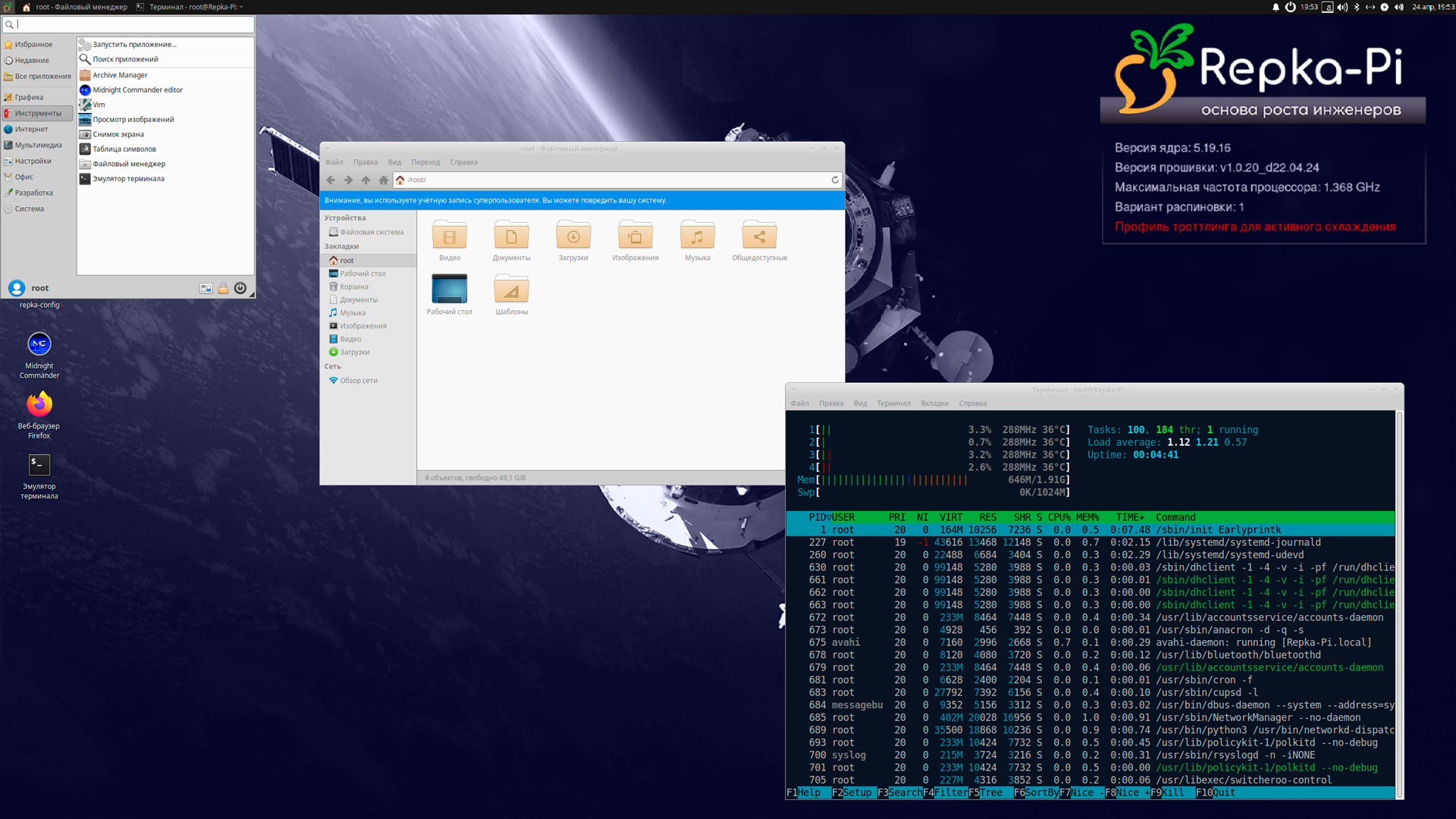Open Midnight Commander desktop shortcut

(x=39, y=345)
